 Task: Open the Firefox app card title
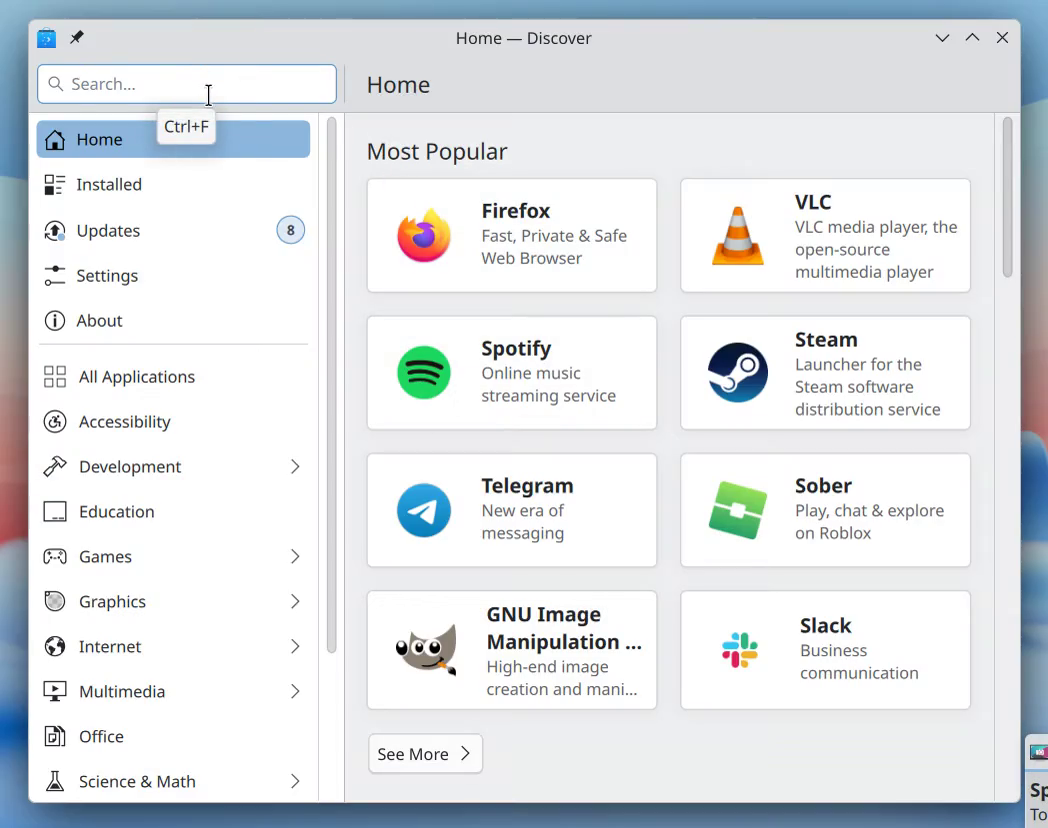515,211
